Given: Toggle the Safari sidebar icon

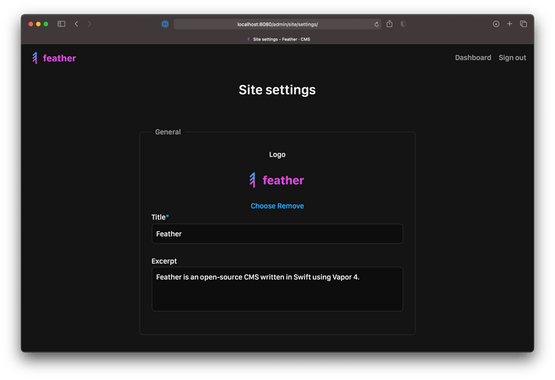Looking at the screenshot, I should (x=61, y=24).
